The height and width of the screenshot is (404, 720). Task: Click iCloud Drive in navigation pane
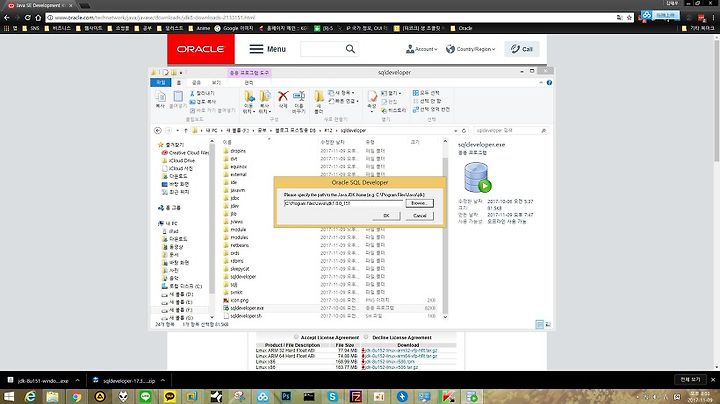click(181, 160)
